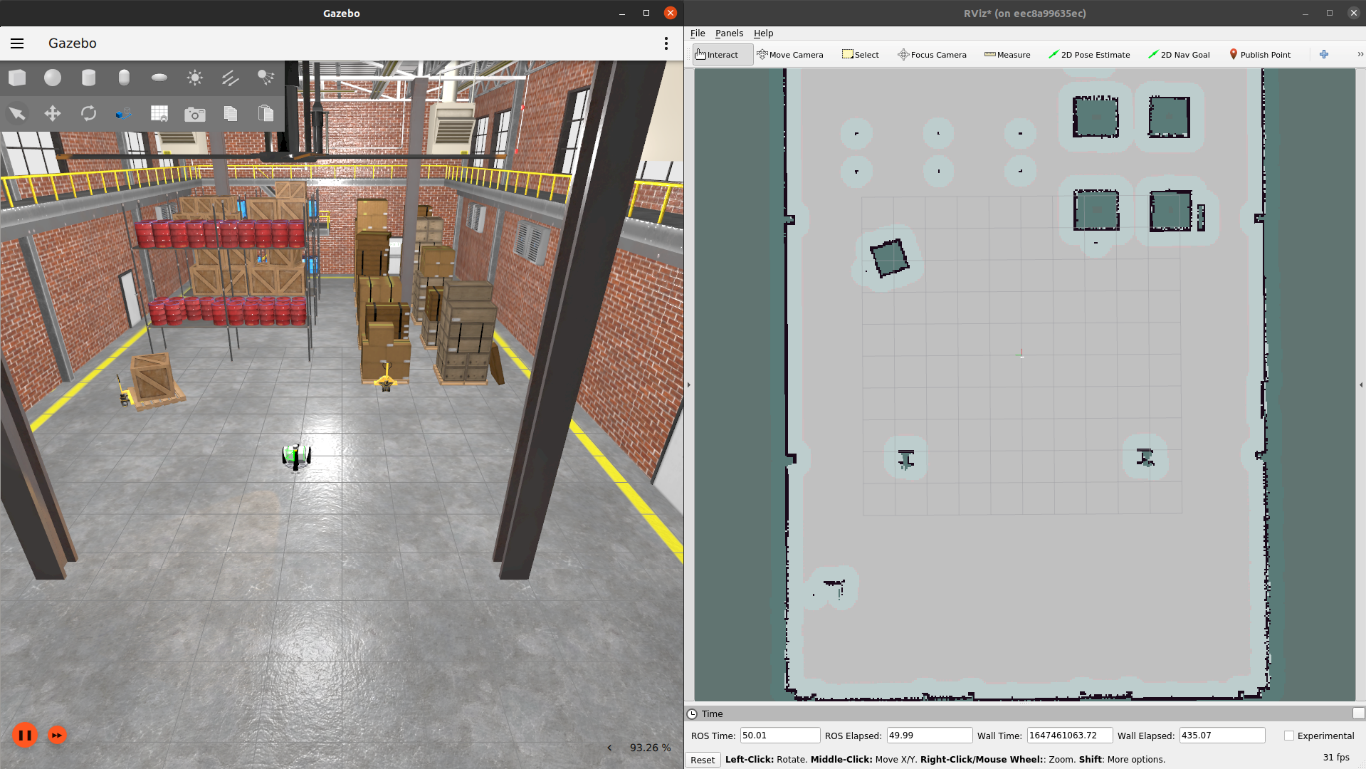Click the Gazebo header title text
Image resolution: width=1366 pixels, height=769 pixels.
pos(72,44)
